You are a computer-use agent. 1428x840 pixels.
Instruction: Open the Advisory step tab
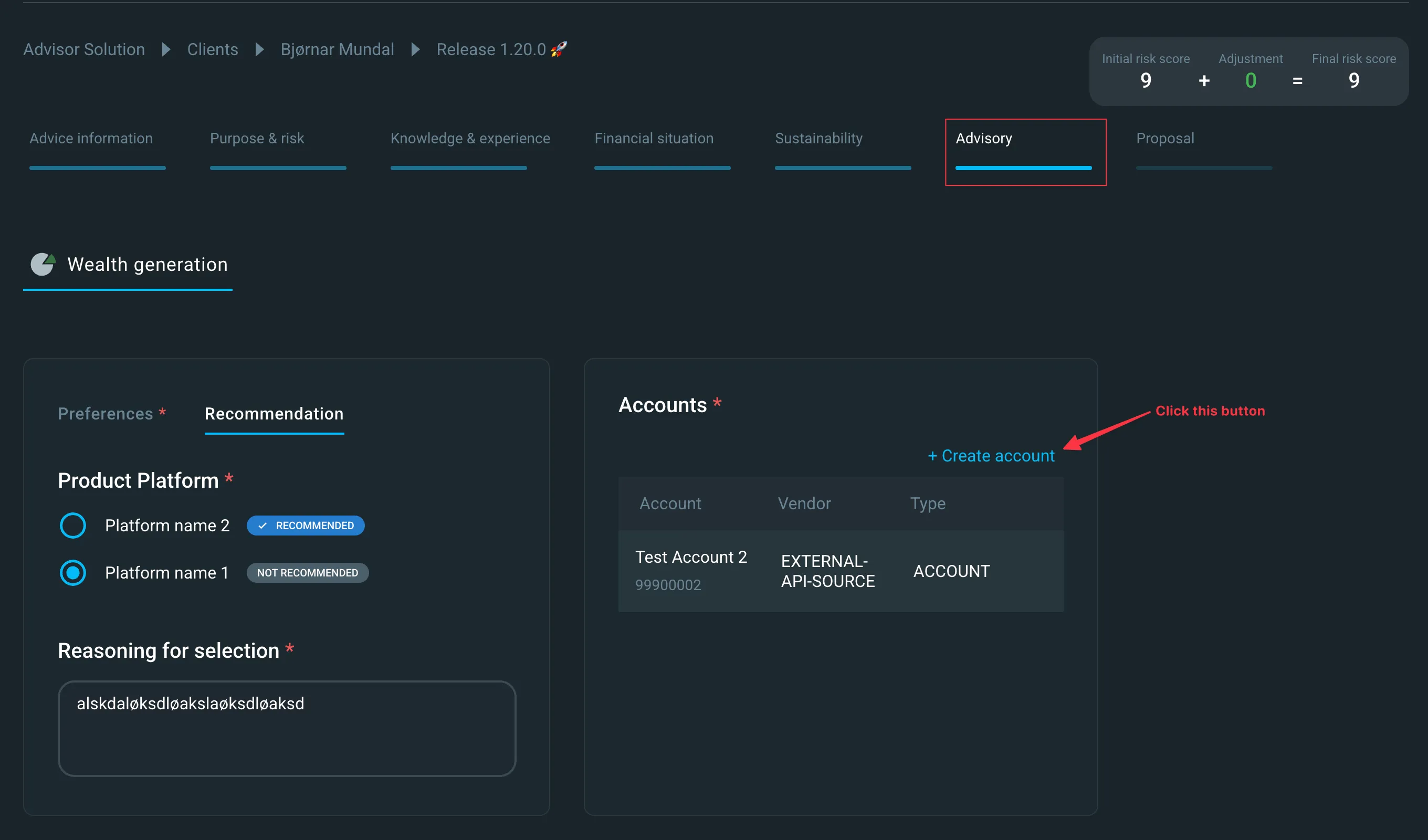(x=1025, y=151)
